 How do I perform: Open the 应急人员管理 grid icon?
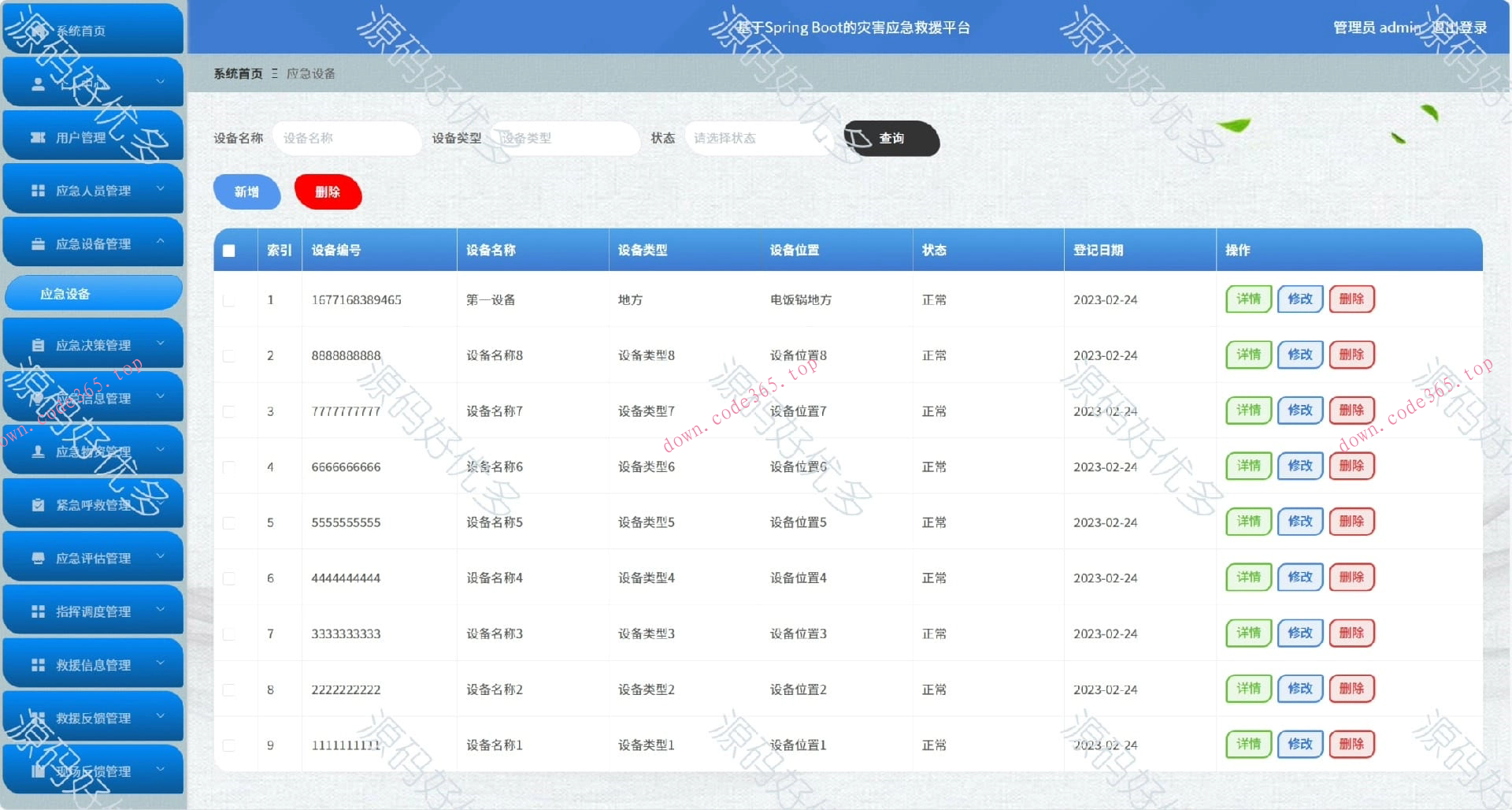37,189
